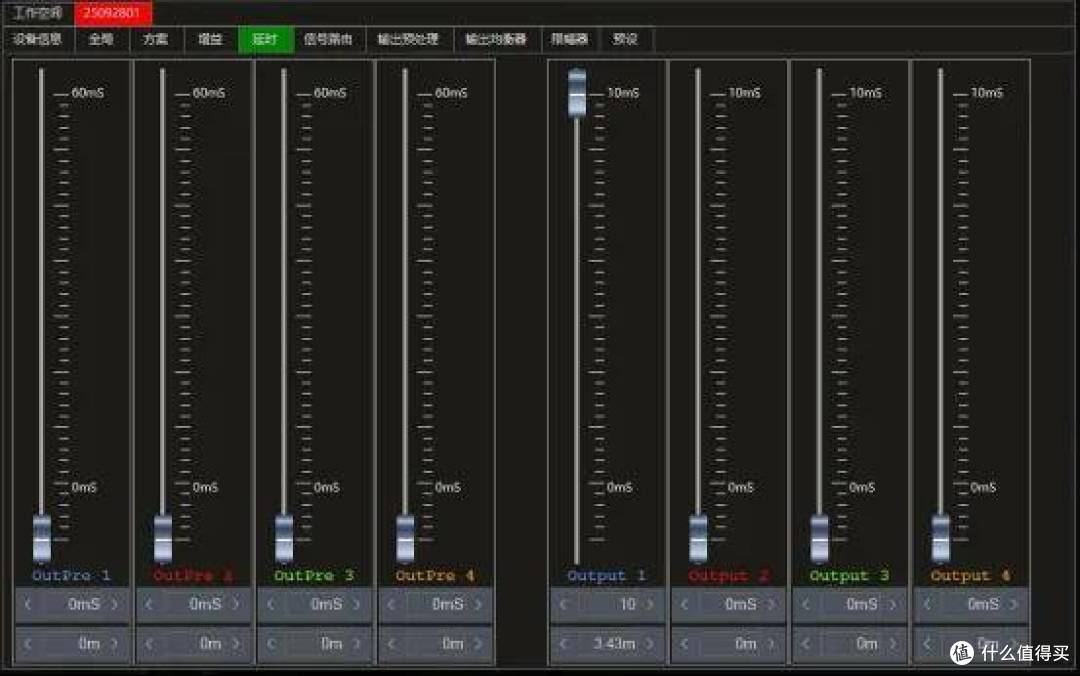This screenshot has height=676, width=1080.
Task: Increase Output 3 mS delay with right arrow
Action: tap(892, 604)
